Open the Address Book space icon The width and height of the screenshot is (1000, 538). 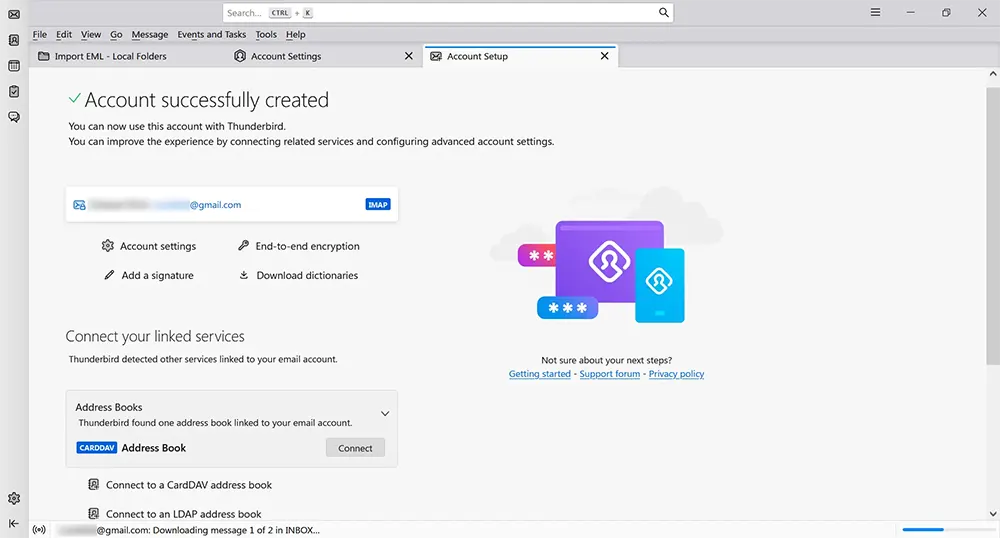pyautogui.click(x=14, y=40)
